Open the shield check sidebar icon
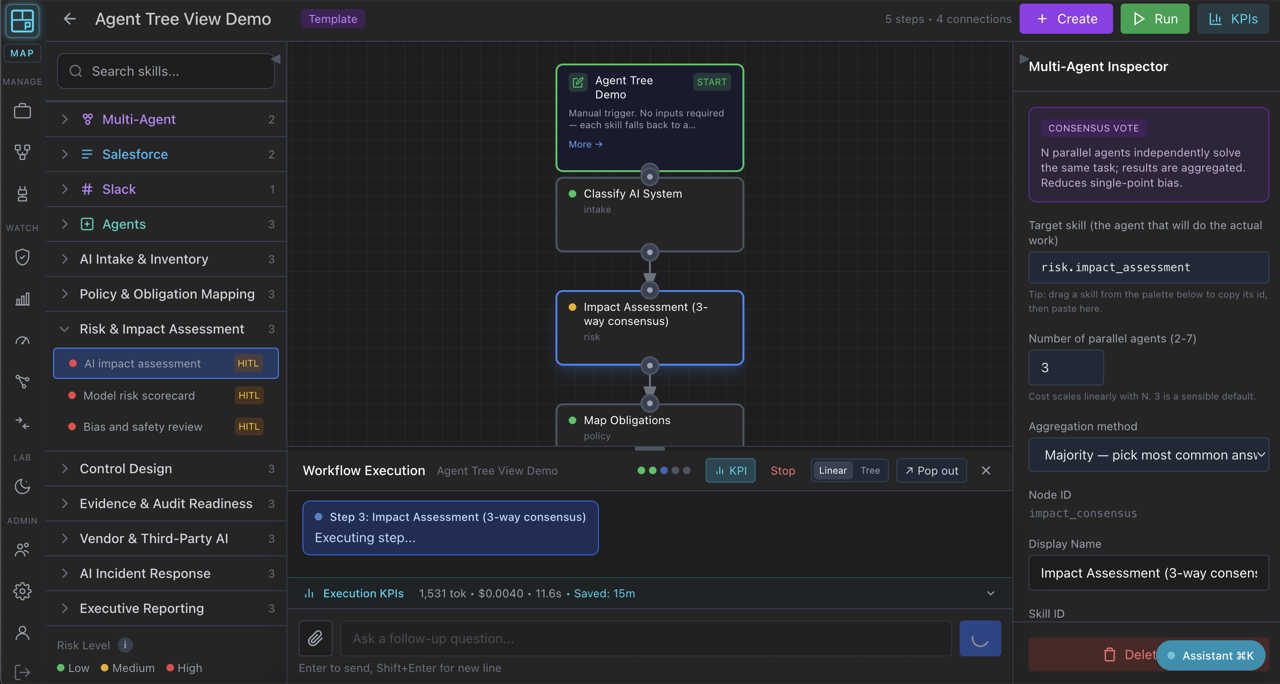 point(22,257)
